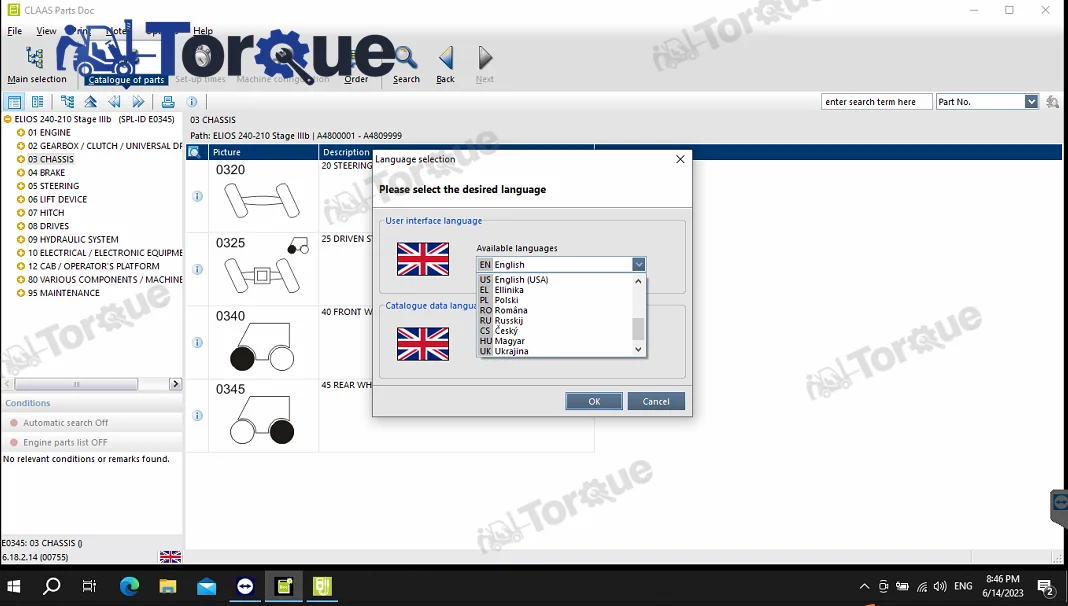This screenshot has width=1068, height=606.
Task: Click the Next arrow button
Action: (485, 65)
